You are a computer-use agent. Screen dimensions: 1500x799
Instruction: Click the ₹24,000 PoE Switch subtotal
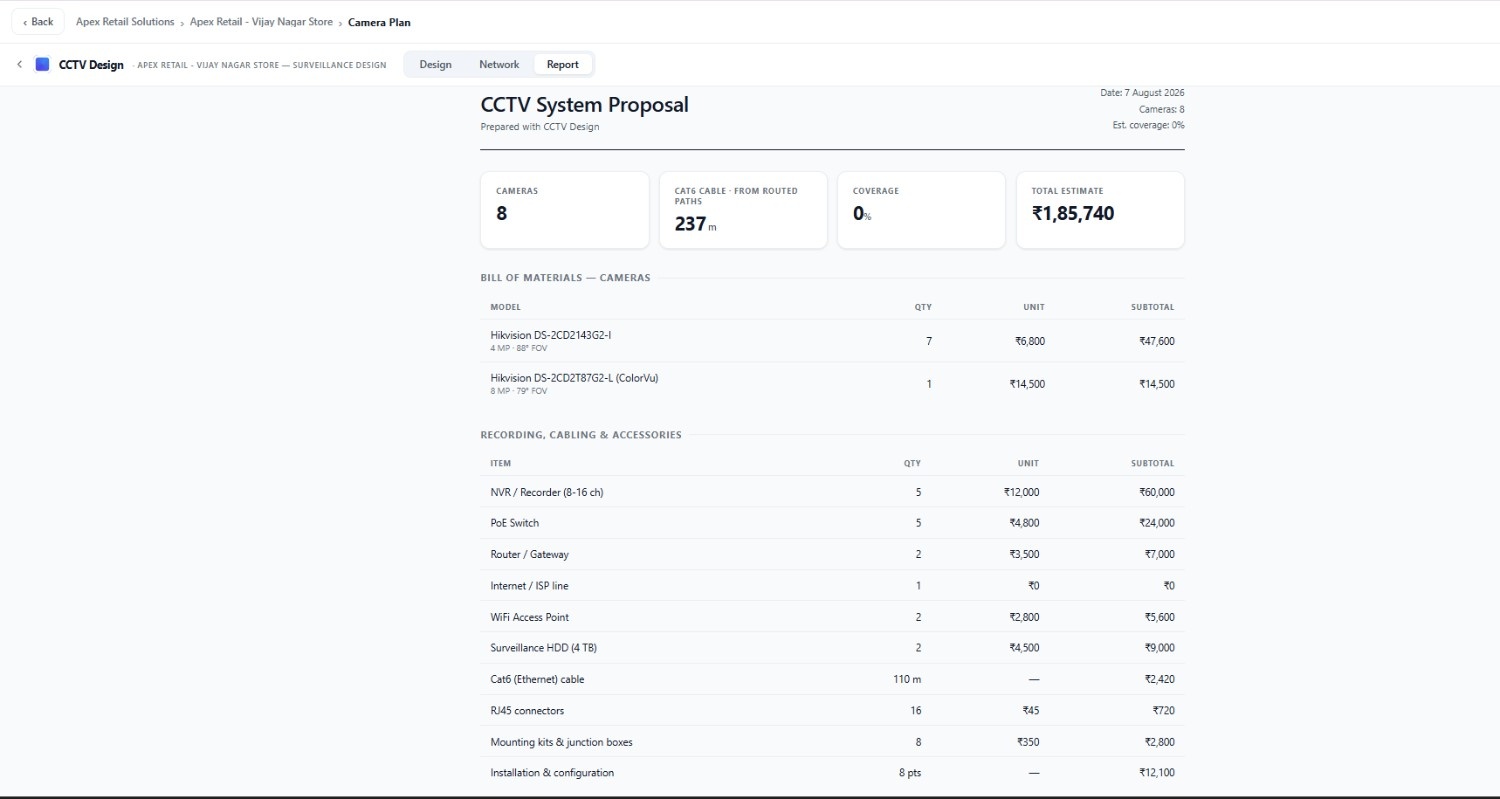[x=1156, y=523]
